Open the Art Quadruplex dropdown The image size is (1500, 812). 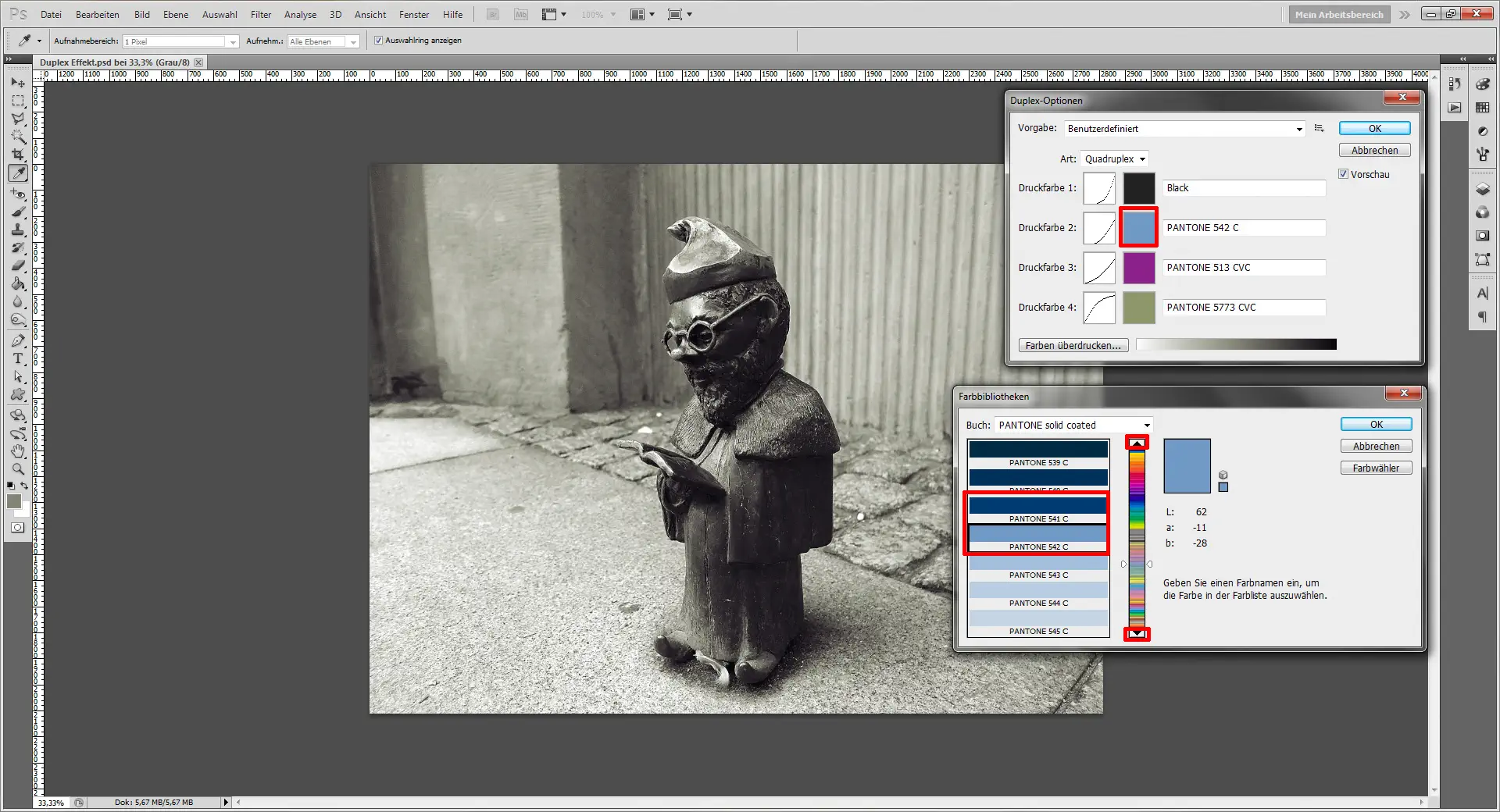1115,158
